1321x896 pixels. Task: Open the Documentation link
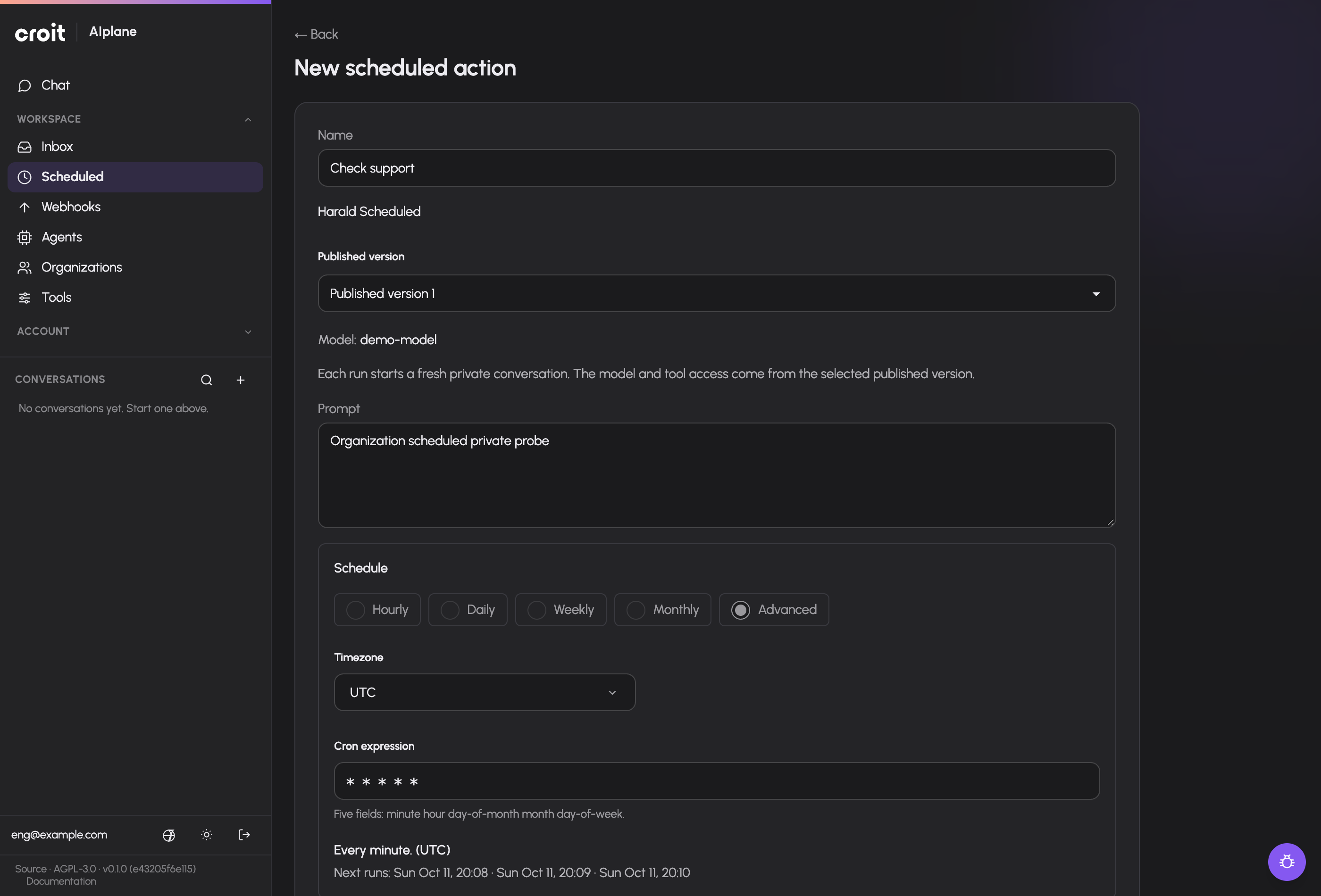click(x=61, y=881)
